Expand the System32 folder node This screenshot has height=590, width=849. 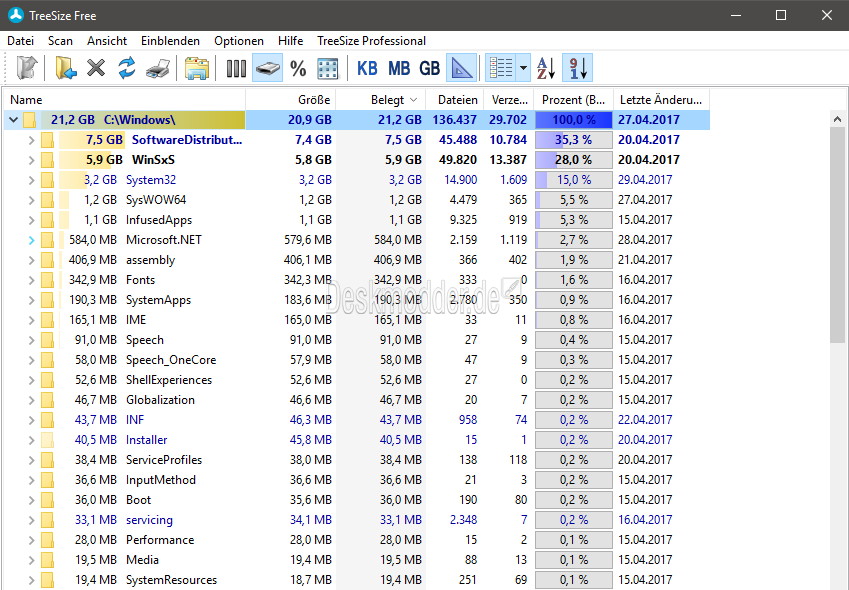click(x=31, y=180)
